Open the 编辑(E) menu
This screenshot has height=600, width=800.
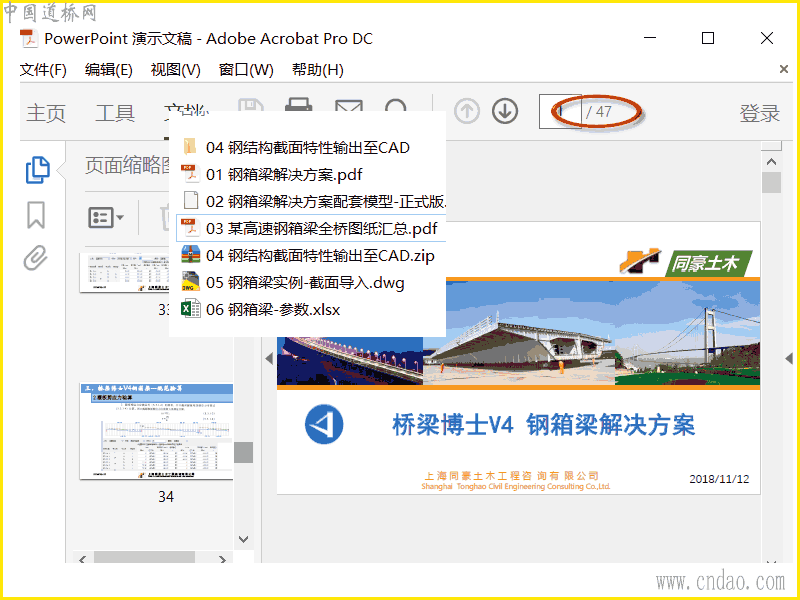click(x=109, y=70)
